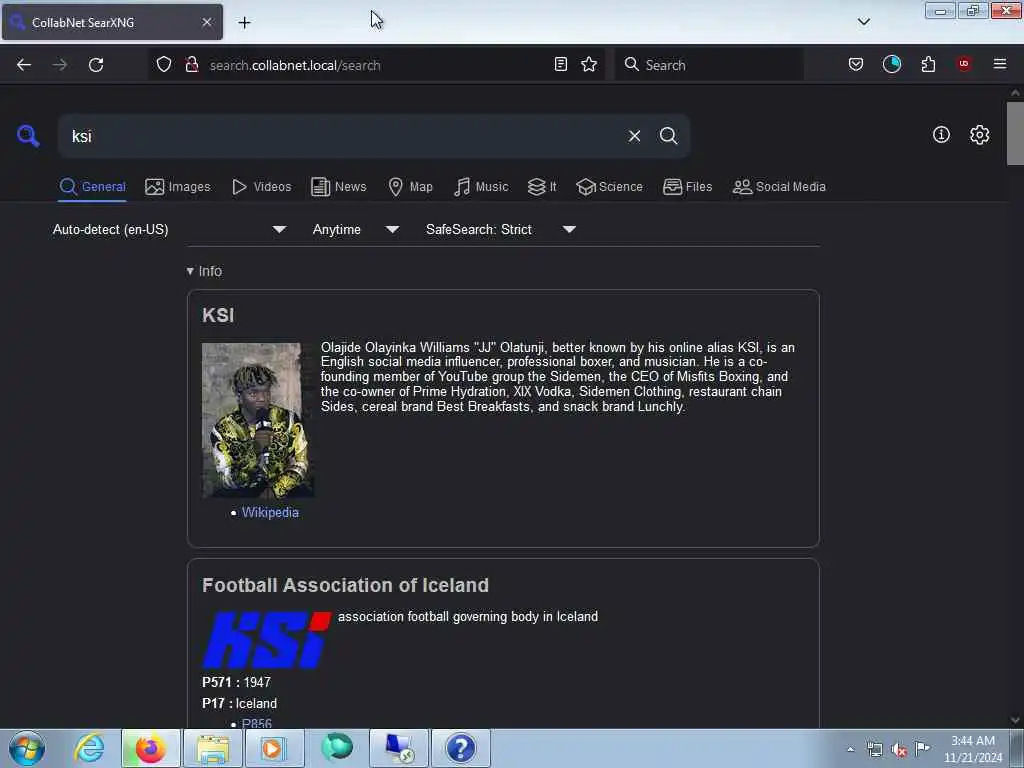1024x768 pixels.
Task: Toggle reader view icon
Action: point(560,64)
